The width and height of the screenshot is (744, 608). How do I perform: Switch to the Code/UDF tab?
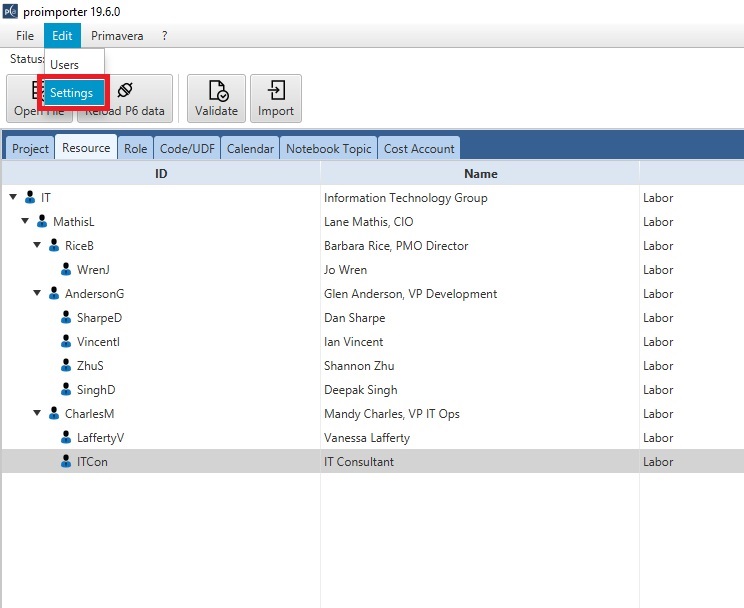187,149
